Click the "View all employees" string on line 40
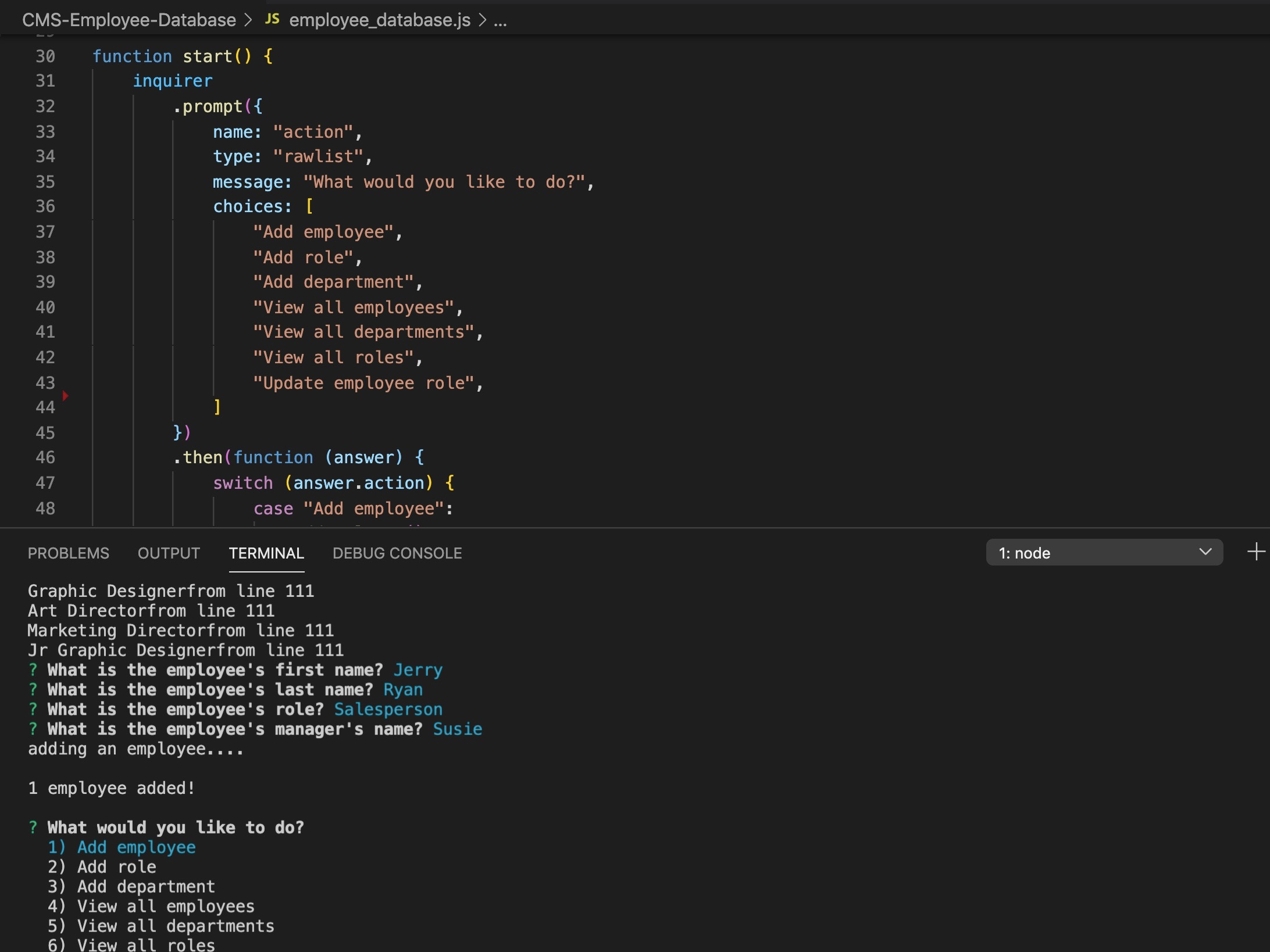Screen dimensions: 1270x952 [354, 307]
